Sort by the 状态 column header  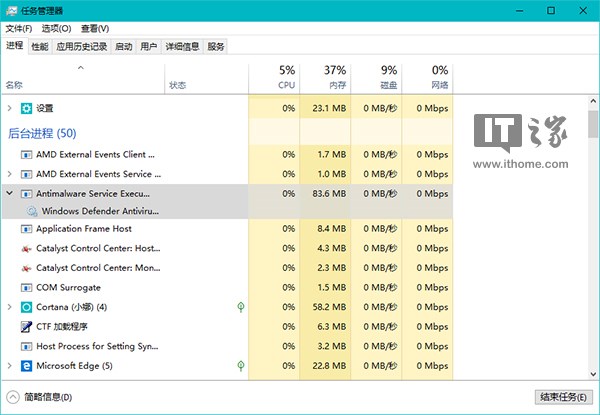207,78
